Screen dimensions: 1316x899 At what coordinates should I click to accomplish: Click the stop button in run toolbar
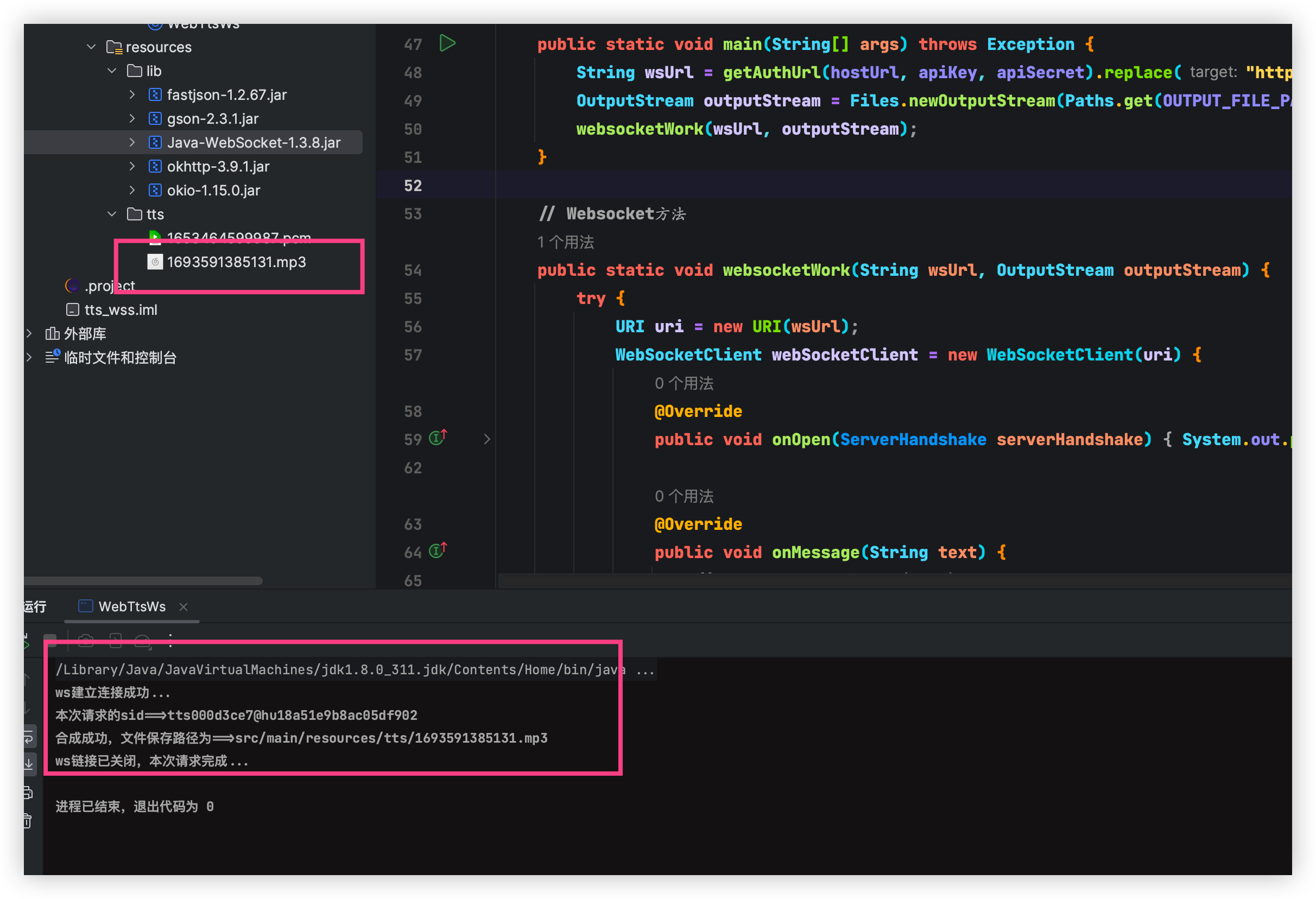click(x=50, y=640)
